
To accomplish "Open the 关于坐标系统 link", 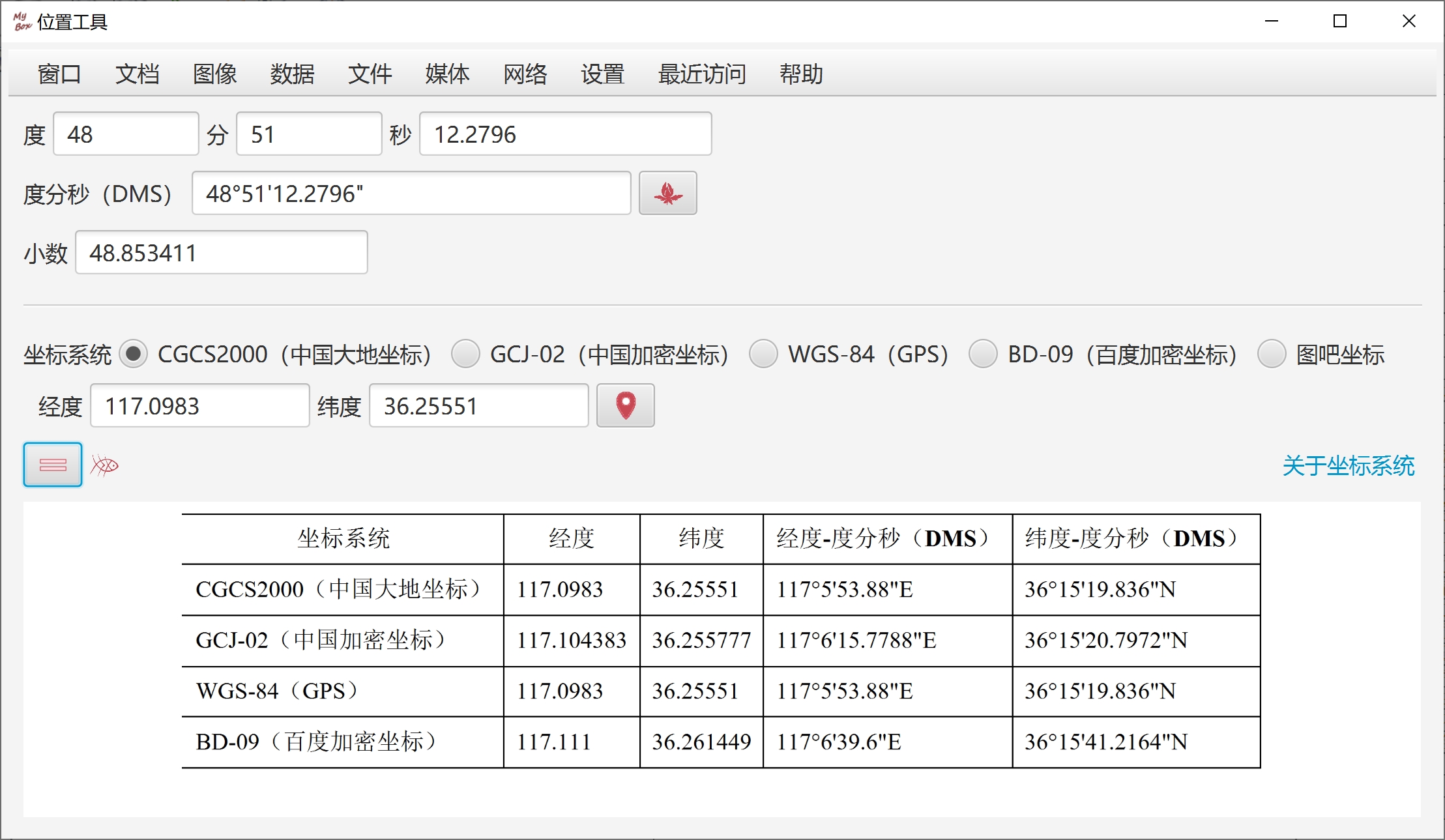I will tap(1349, 465).
